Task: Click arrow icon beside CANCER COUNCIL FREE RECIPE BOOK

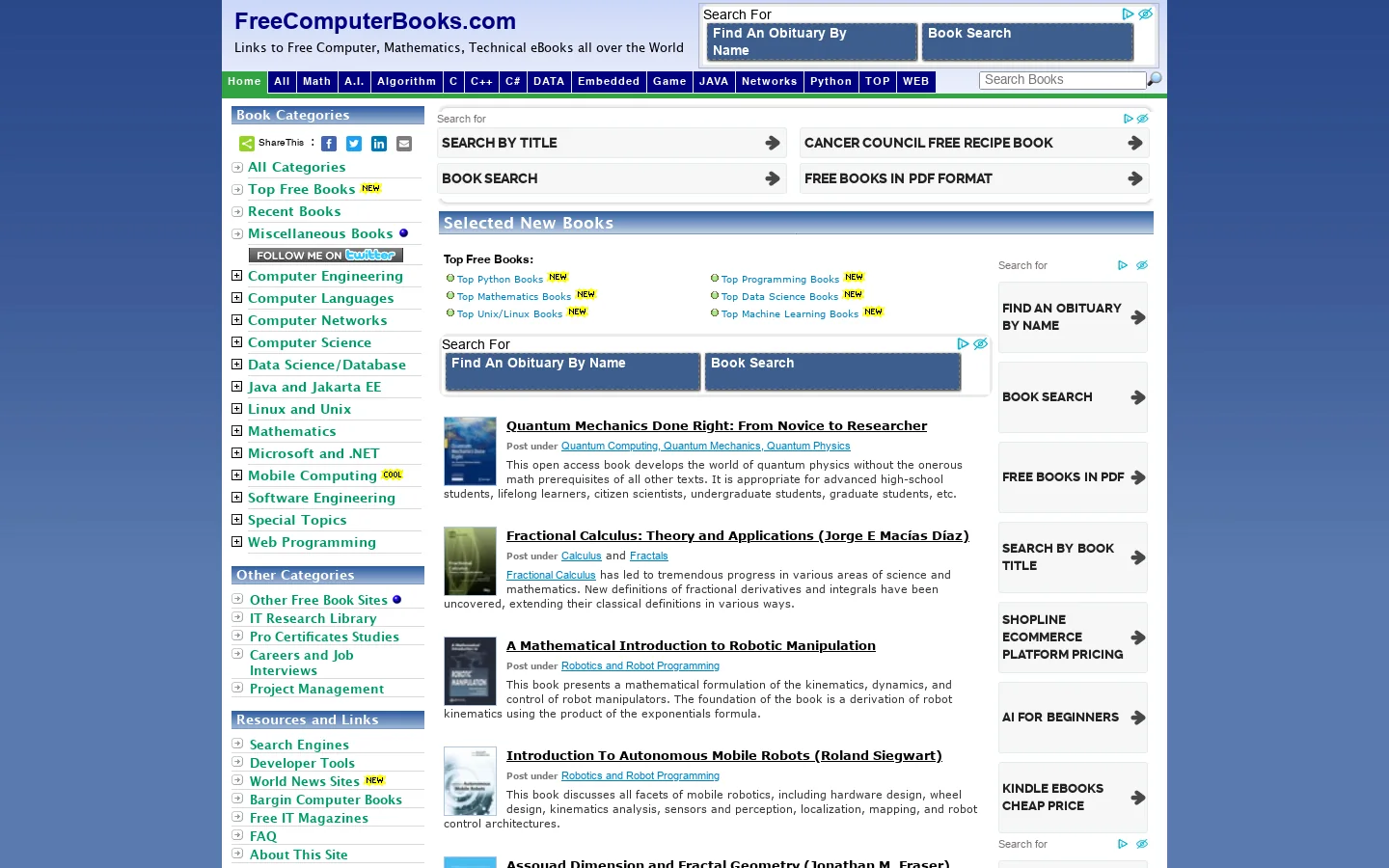Action: 1135,143
